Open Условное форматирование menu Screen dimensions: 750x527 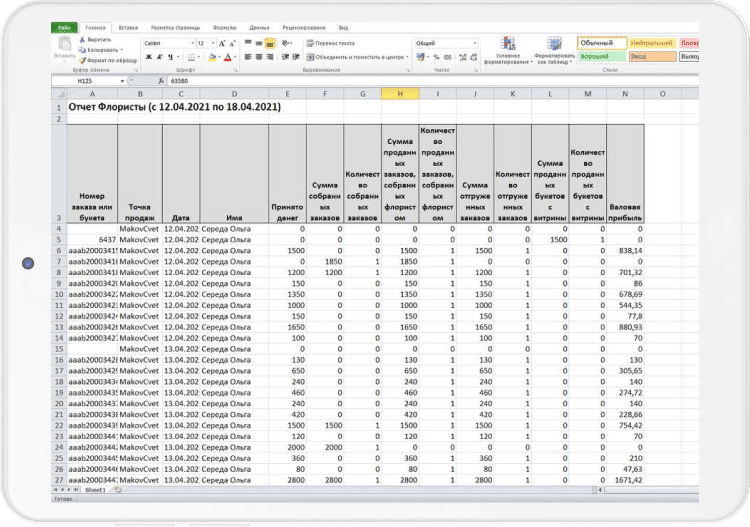[x=507, y=51]
